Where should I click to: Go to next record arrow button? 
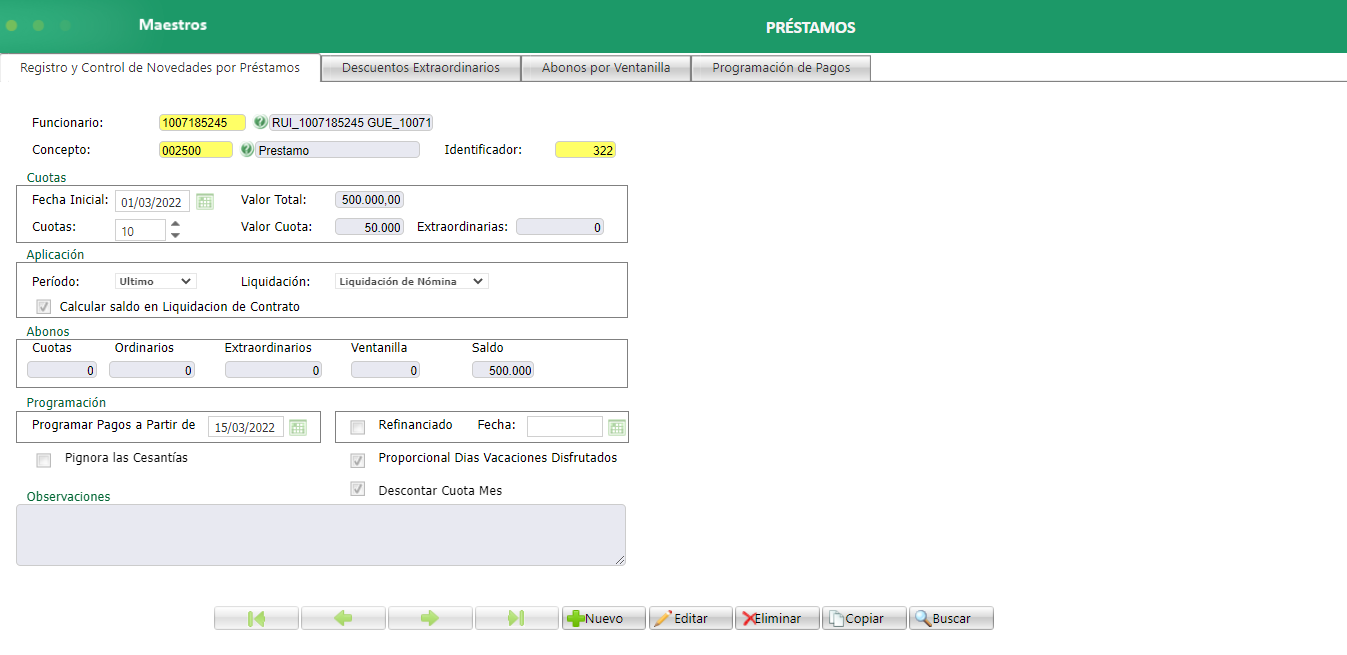tap(430, 618)
